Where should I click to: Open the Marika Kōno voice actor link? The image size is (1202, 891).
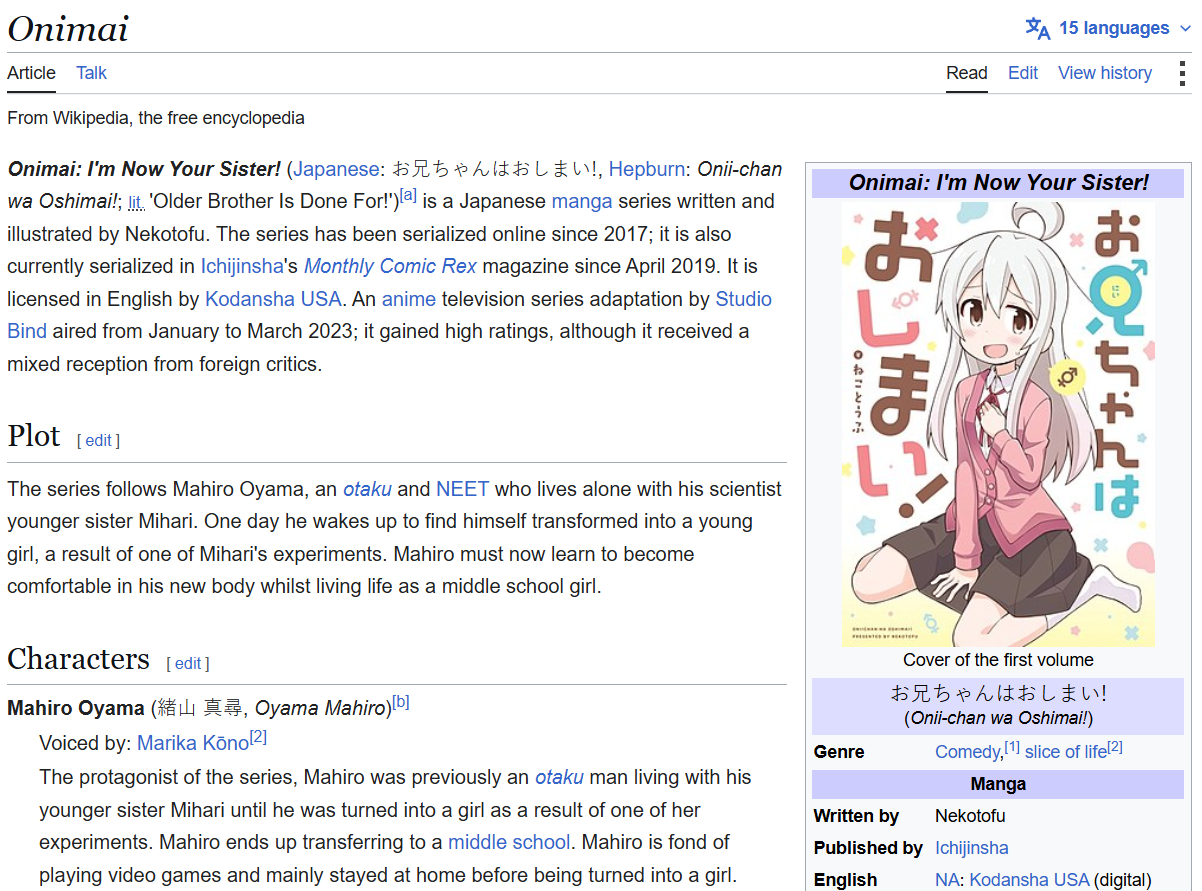tap(193, 743)
